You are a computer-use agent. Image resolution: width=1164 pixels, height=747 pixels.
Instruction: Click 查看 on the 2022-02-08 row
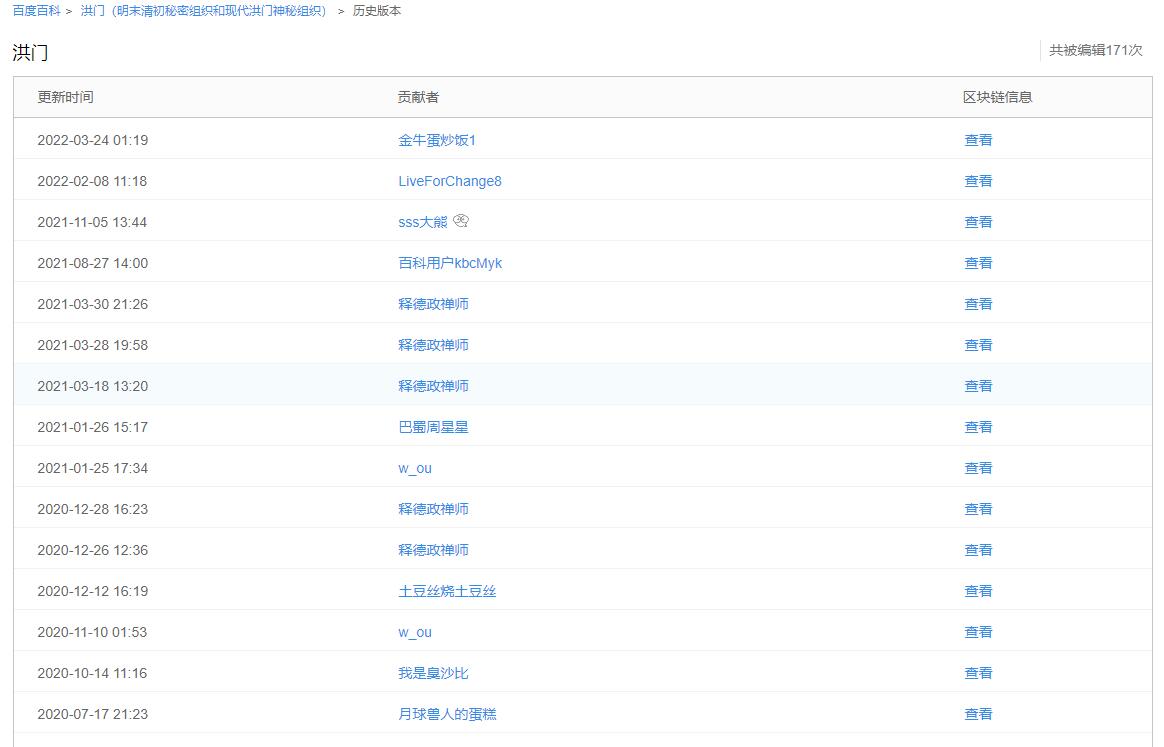[x=978, y=180]
